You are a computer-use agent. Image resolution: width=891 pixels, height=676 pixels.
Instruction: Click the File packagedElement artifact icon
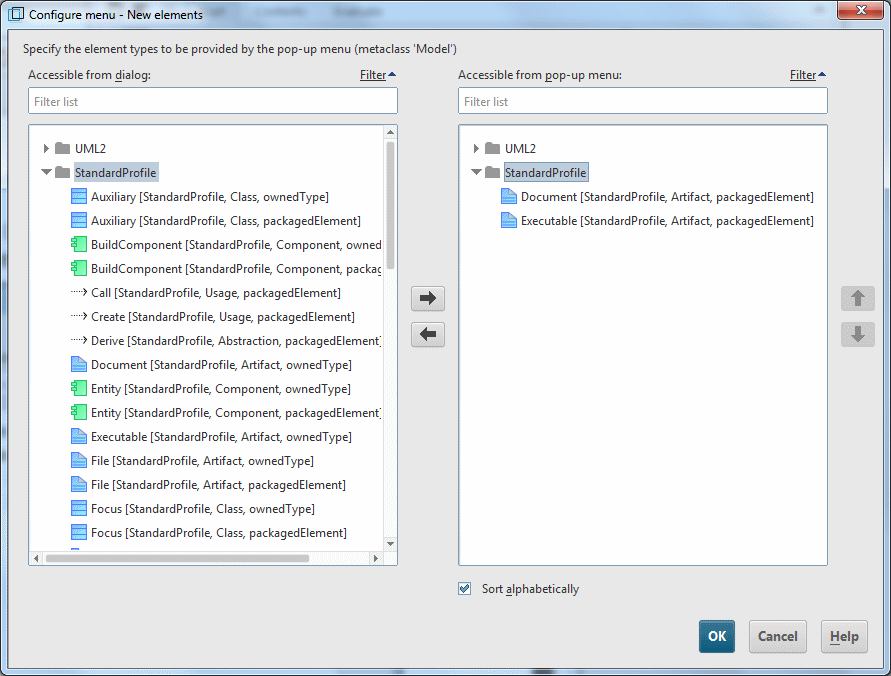pos(78,485)
